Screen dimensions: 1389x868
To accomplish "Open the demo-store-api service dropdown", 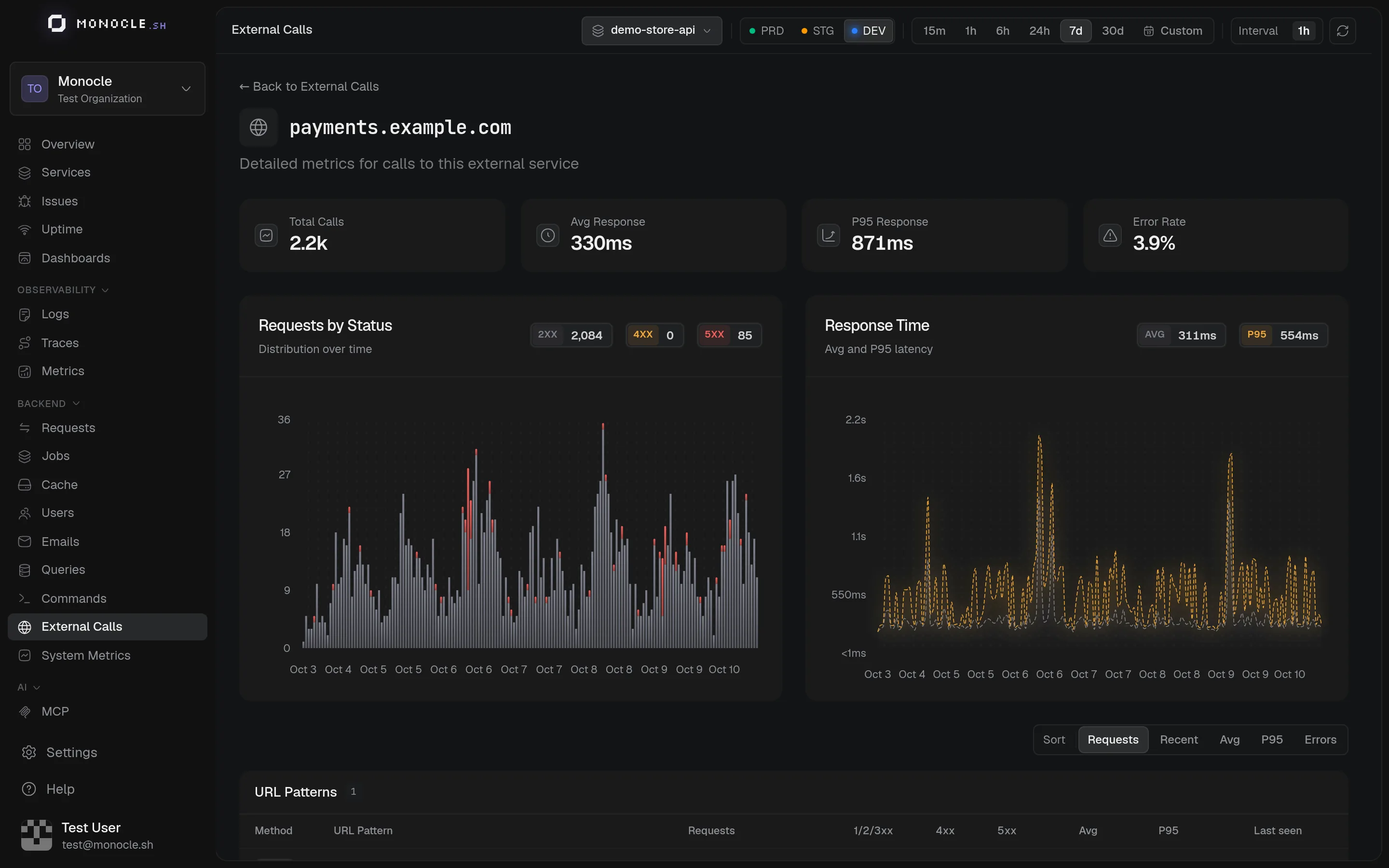I will pos(652,30).
